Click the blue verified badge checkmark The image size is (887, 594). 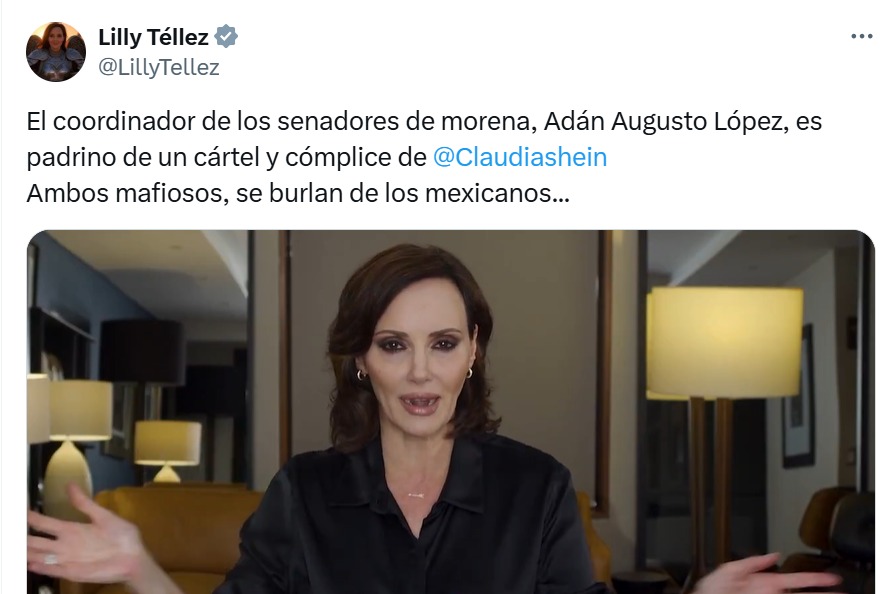tap(226, 37)
